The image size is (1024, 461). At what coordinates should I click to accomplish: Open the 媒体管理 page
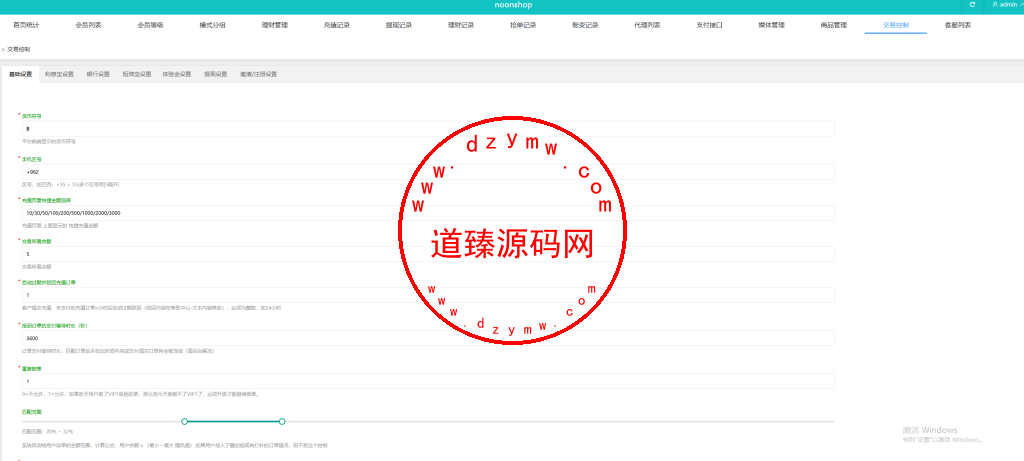point(771,25)
